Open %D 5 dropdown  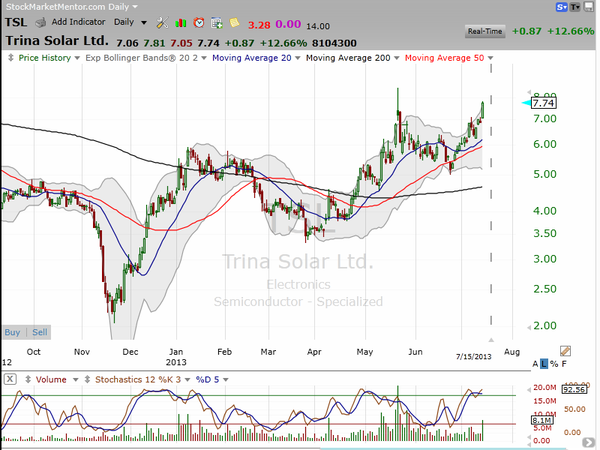coord(226,380)
